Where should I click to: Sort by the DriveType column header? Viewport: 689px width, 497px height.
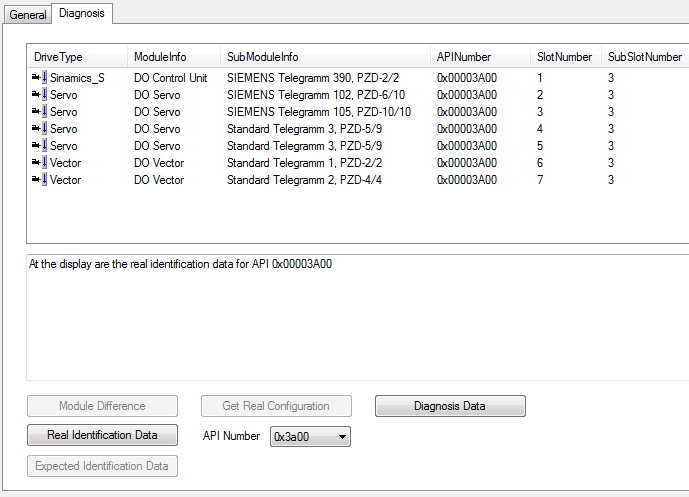point(77,57)
